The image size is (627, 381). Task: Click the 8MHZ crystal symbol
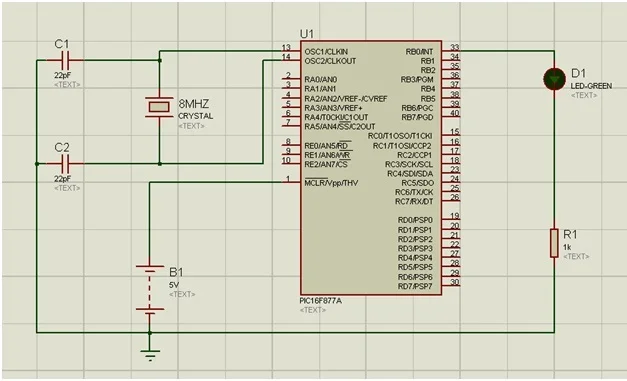(x=159, y=107)
